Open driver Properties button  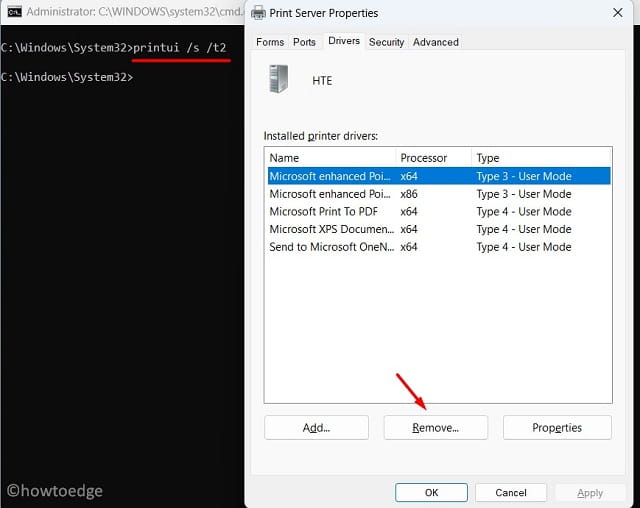tap(557, 427)
